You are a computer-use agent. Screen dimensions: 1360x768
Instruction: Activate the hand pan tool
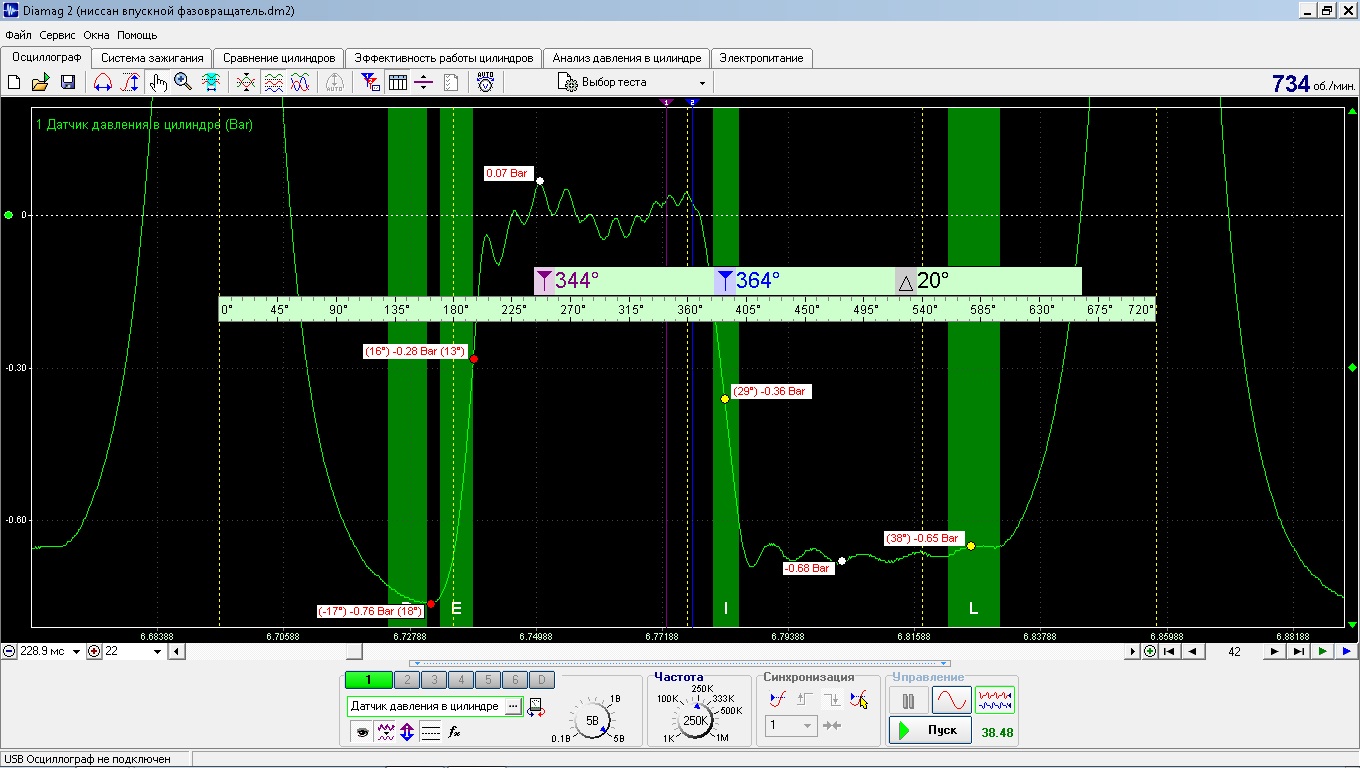tap(158, 83)
